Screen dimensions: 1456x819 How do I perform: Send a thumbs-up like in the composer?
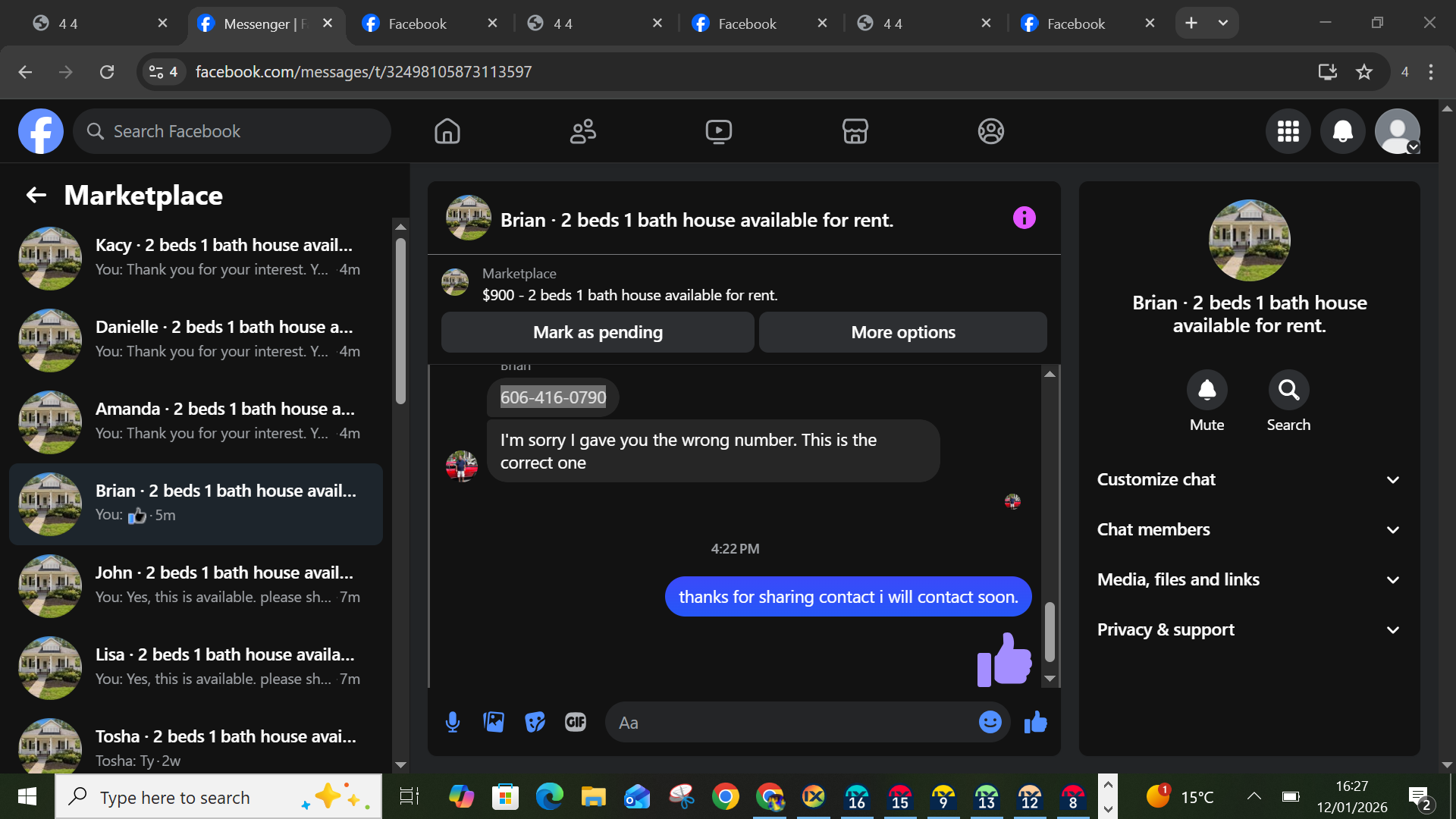click(x=1035, y=722)
